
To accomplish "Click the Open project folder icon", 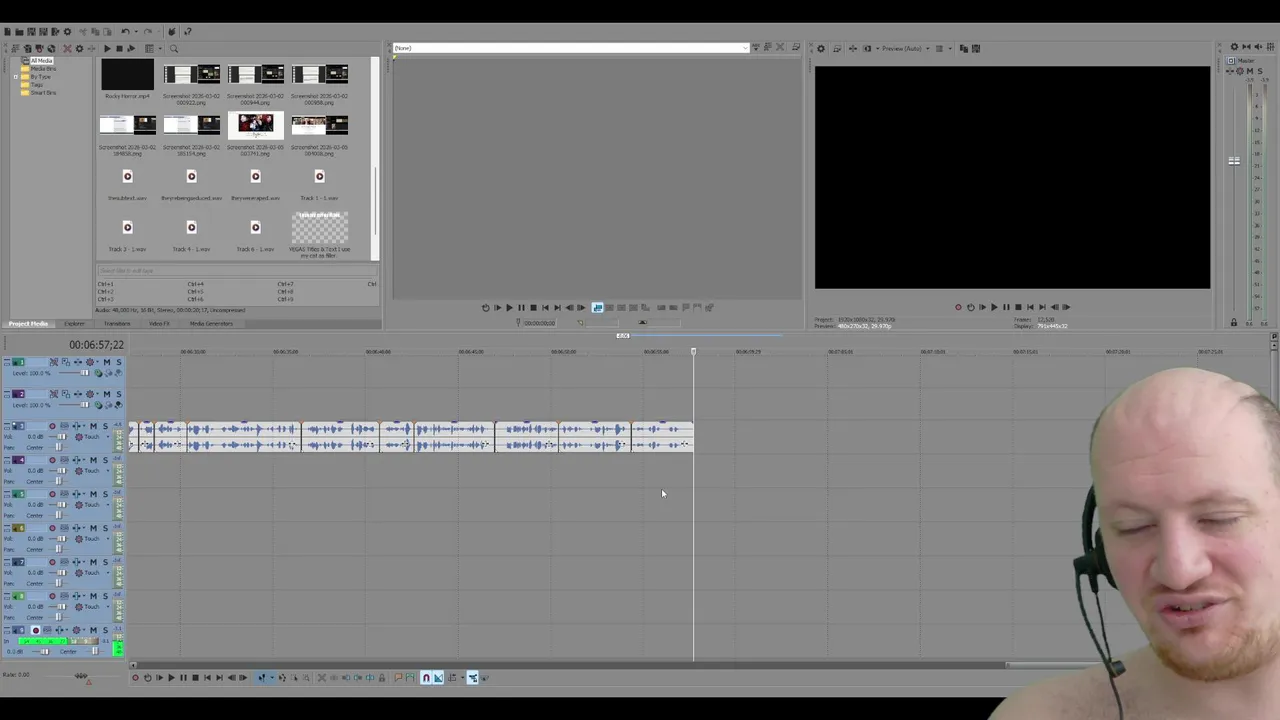I will pyautogui.click(x=19, y=32).
